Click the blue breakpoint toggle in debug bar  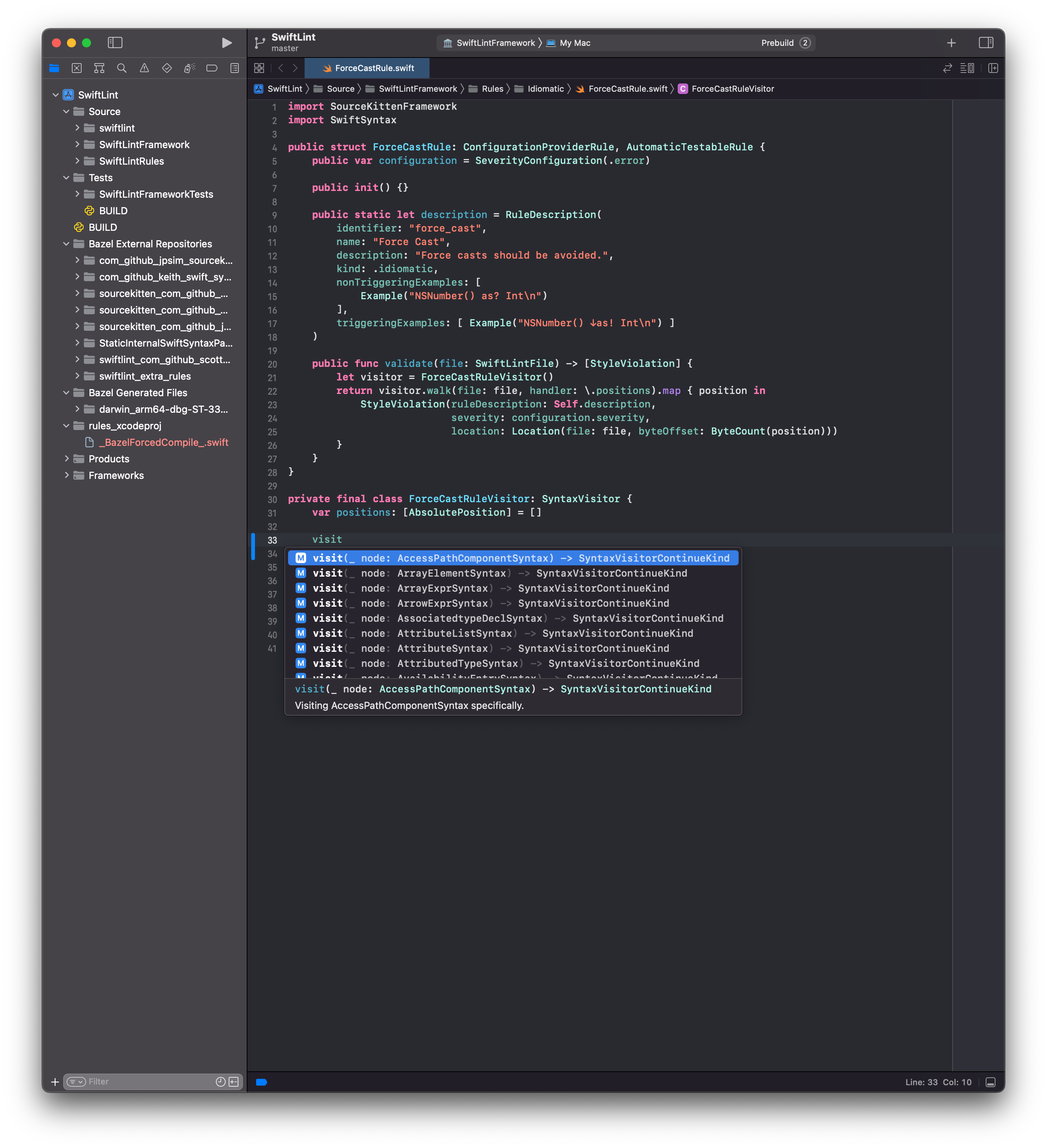(x=261, y=1083)
